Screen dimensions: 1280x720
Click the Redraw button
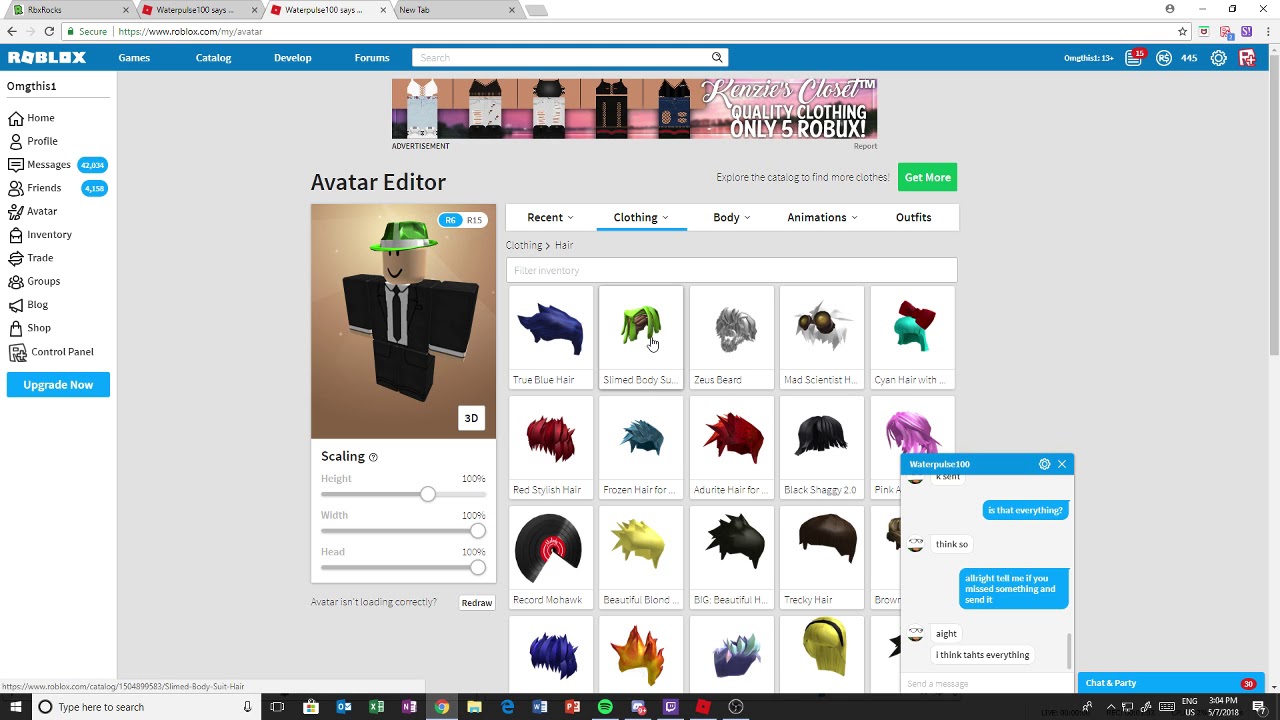(477, 603)
